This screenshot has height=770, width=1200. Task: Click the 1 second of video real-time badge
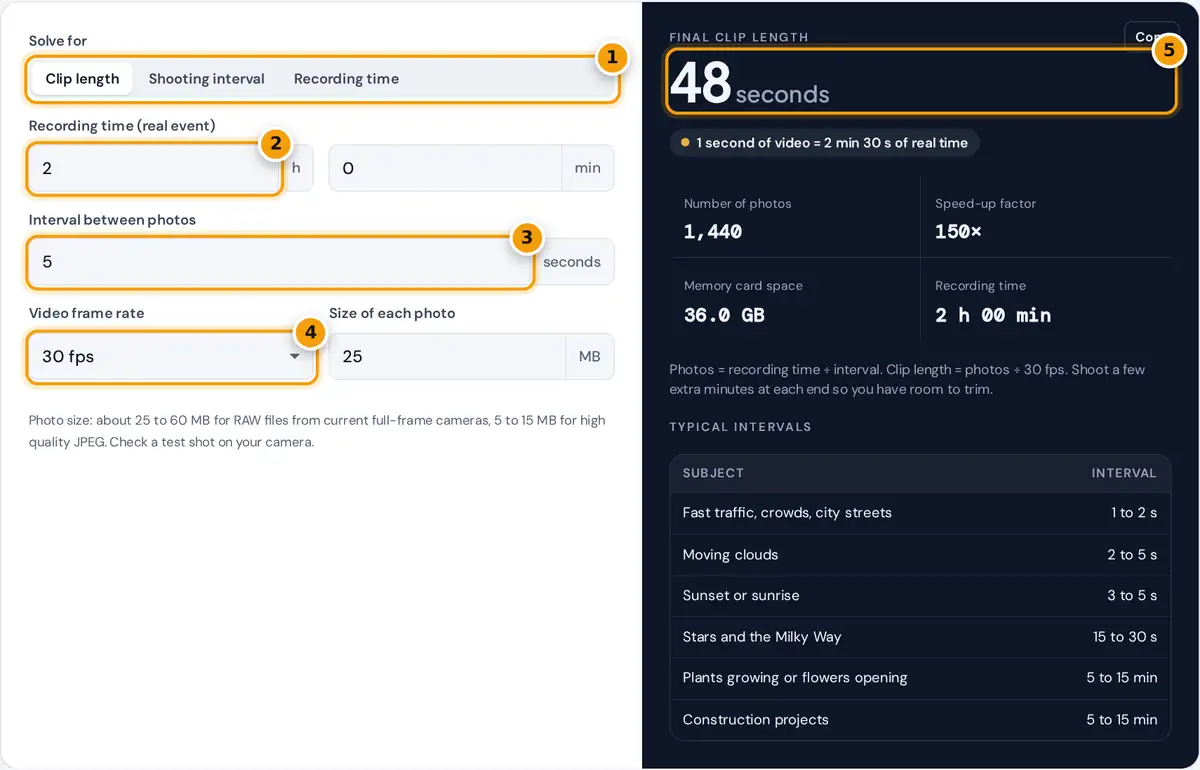(825, 143)
